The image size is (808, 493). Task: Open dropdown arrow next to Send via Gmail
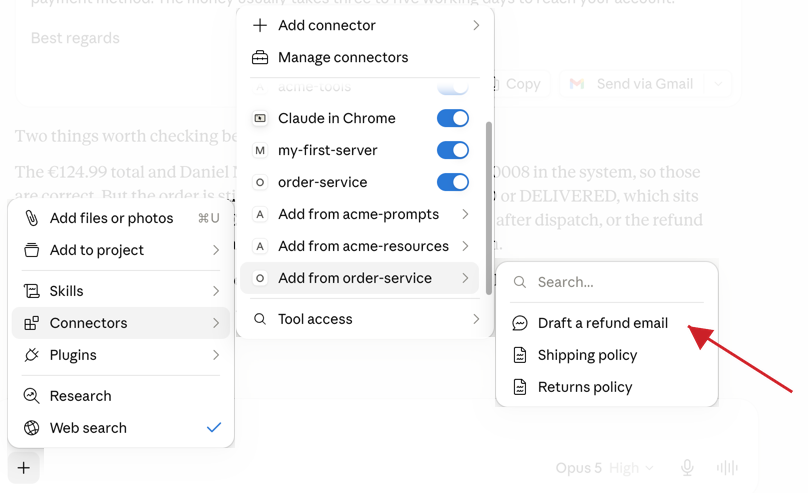pos(718,84)
